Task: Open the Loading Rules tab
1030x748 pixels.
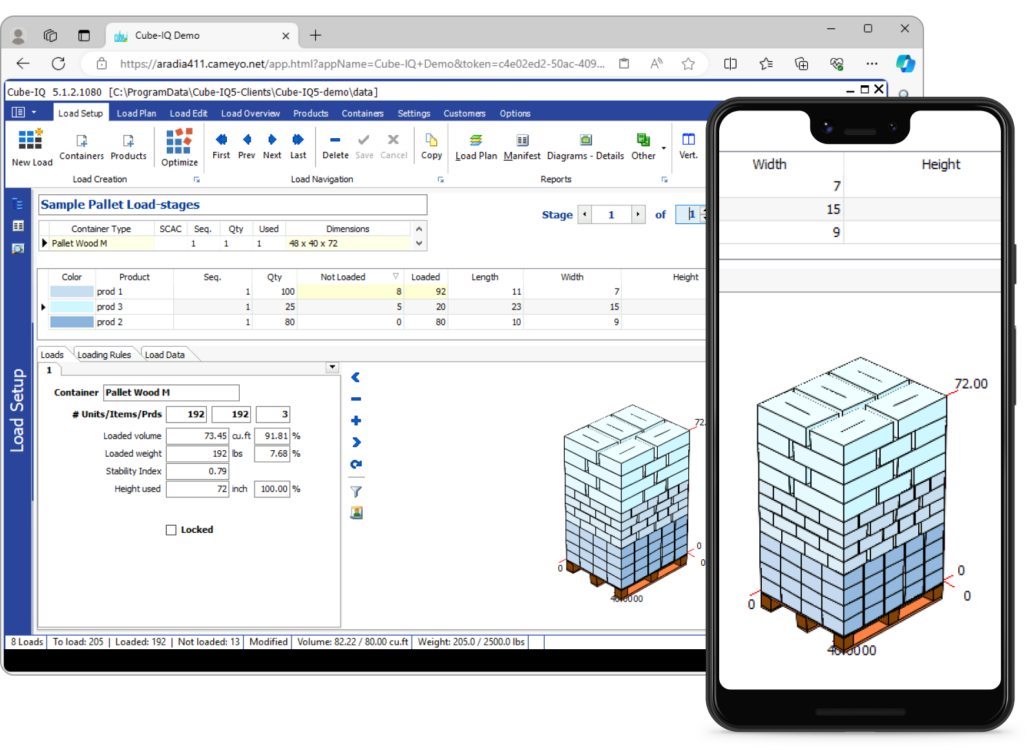Action: click(104, 355)
